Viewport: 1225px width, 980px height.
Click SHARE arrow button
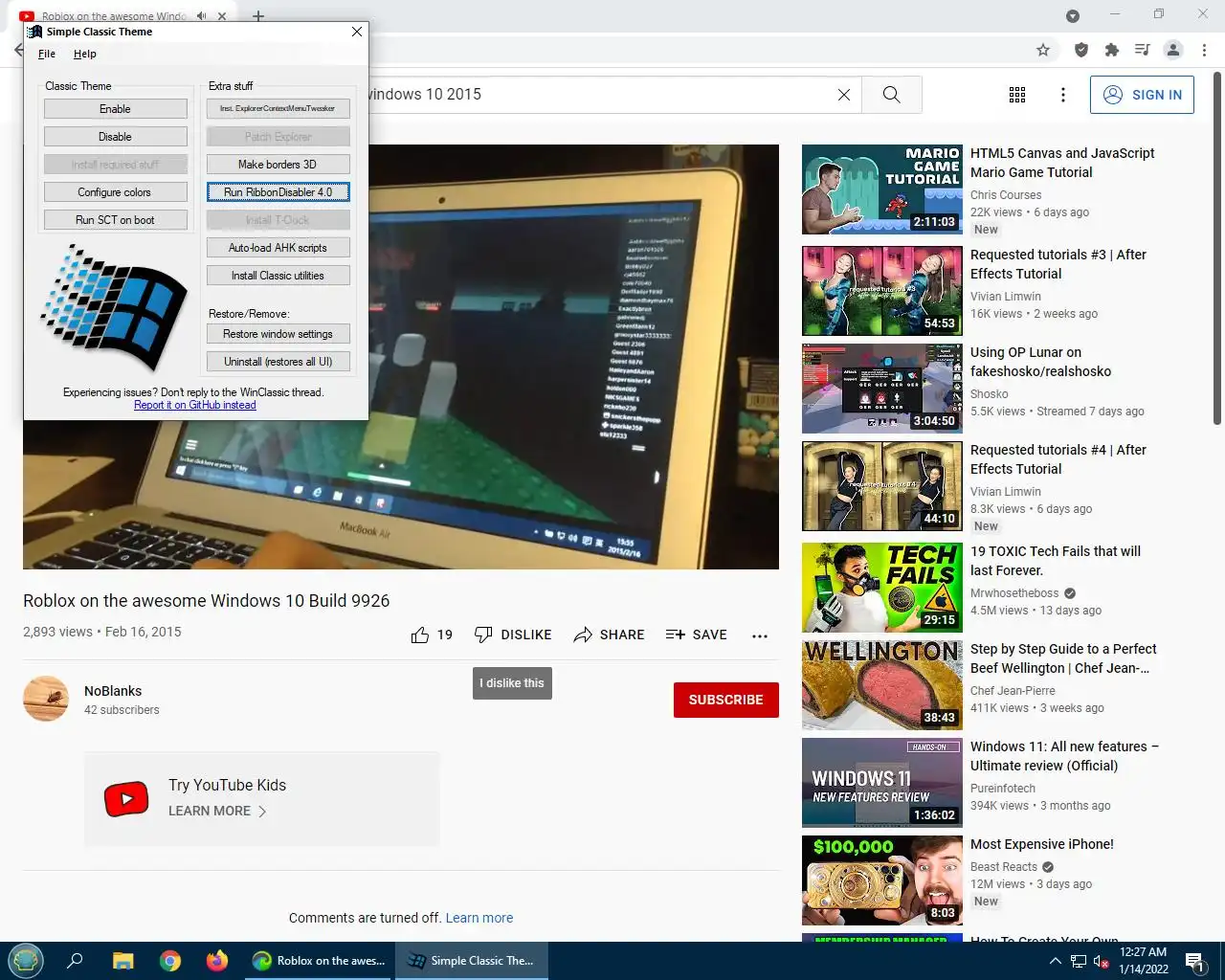point(609,635)
